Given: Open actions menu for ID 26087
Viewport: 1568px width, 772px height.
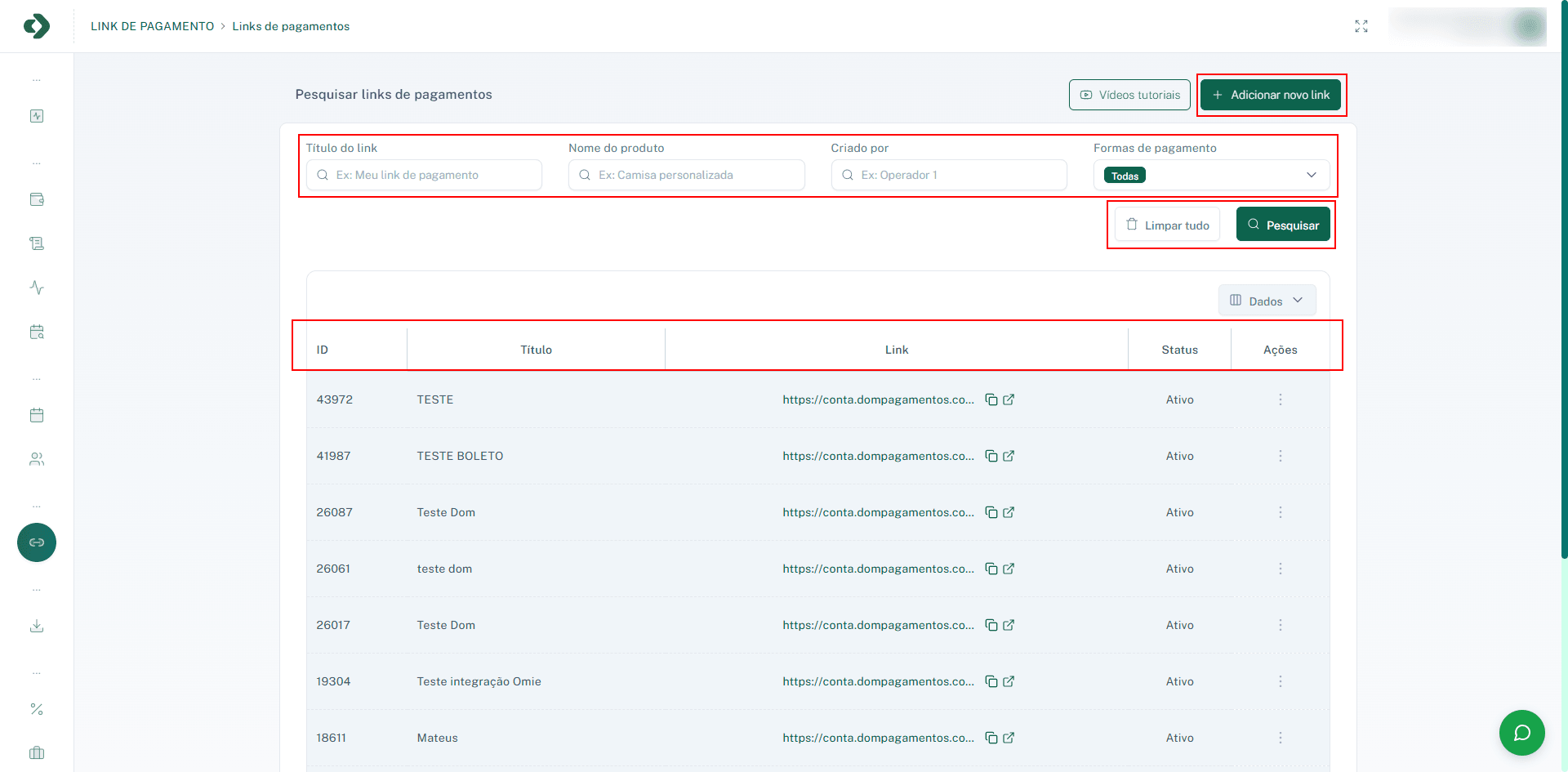Looking at the screenshot, I should point(1280,512).
